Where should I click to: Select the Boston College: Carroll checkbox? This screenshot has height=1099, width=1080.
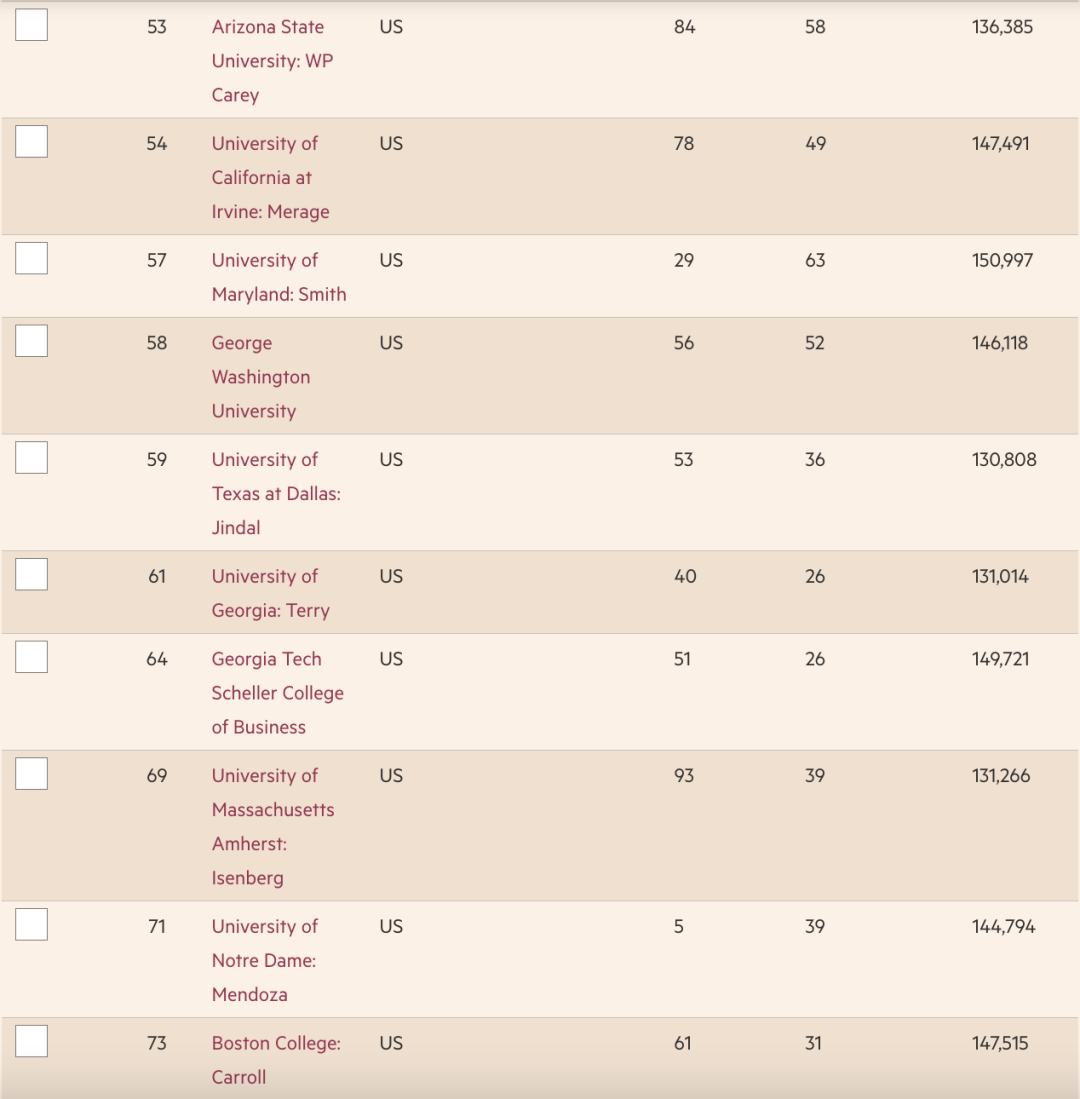(x=32, y=1042)
